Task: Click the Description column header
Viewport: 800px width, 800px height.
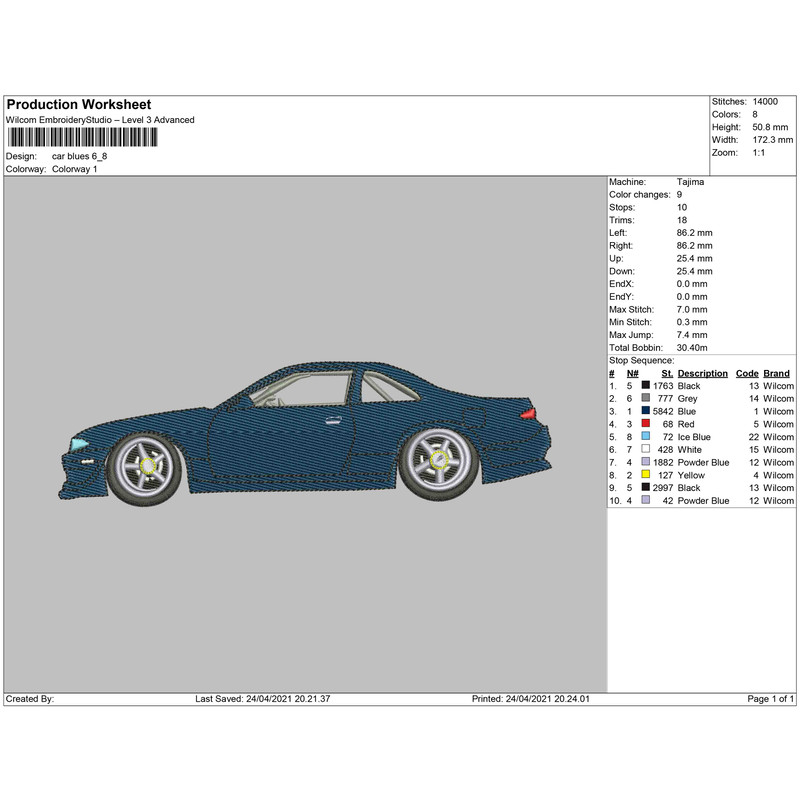Action: tap(704, 372)
